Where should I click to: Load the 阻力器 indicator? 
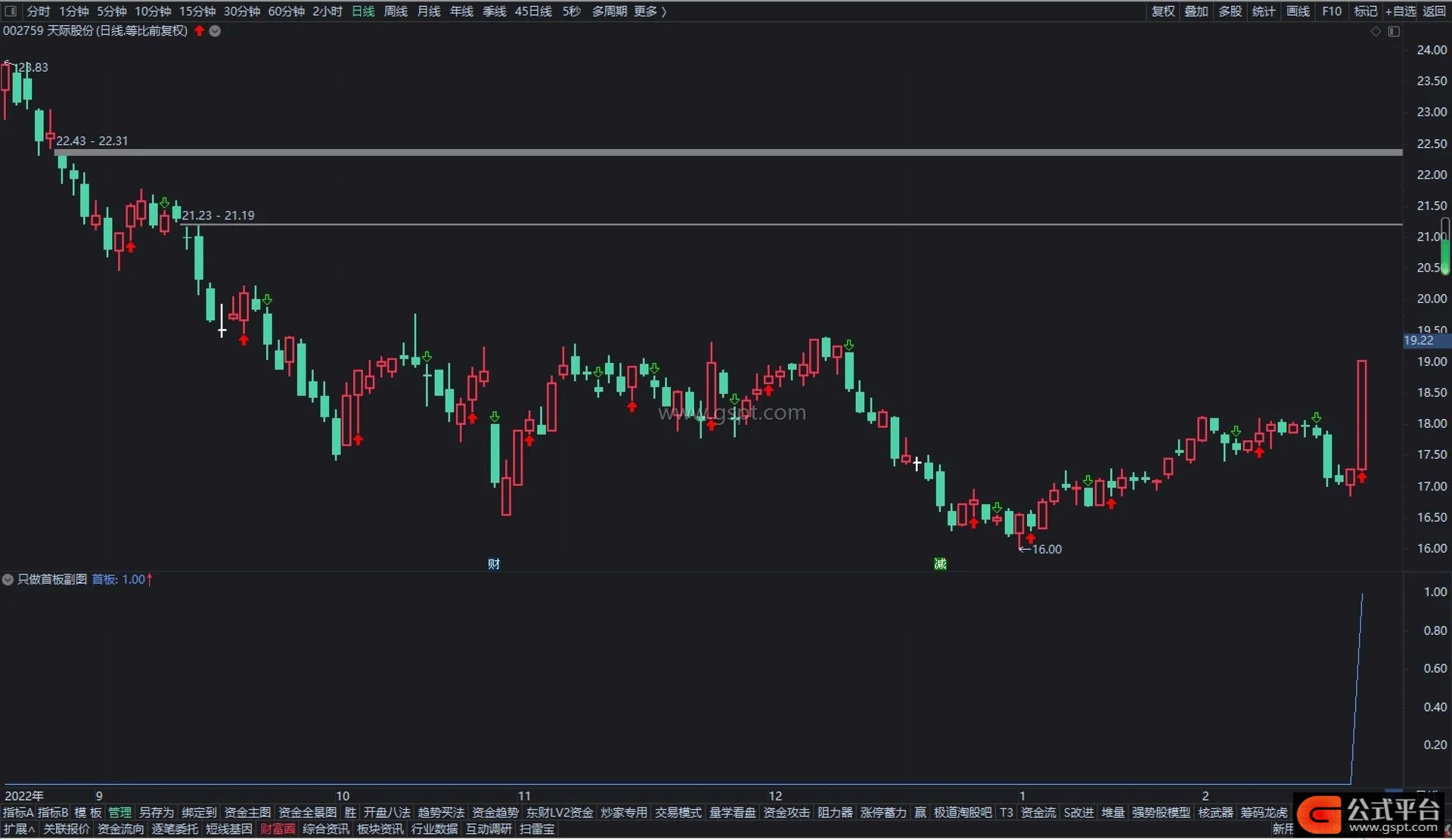[835, 813]
